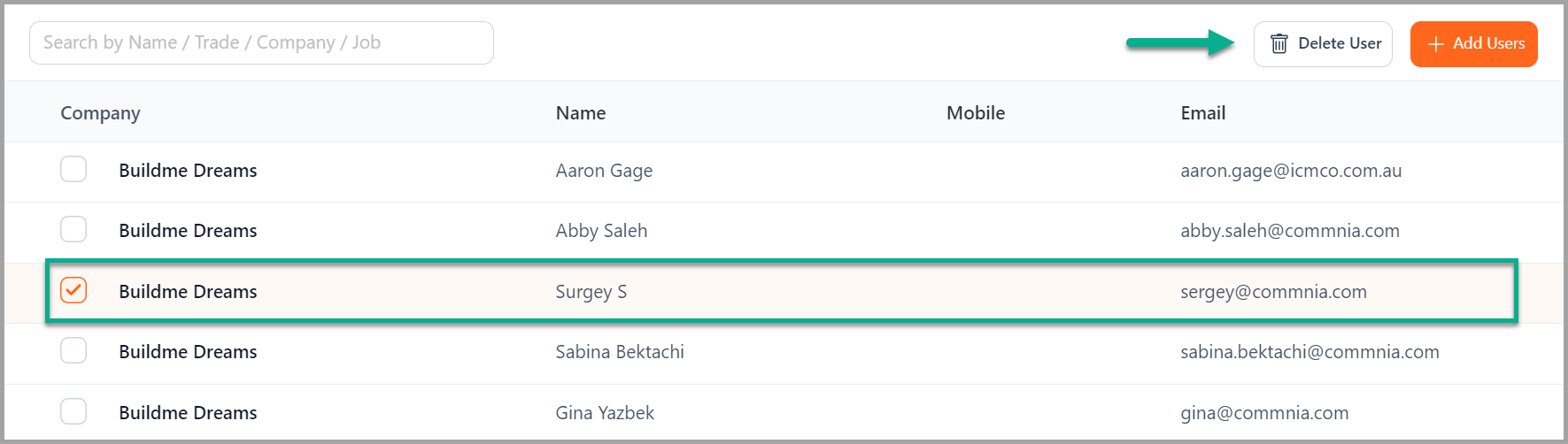Click the sergey@commnia.com email address
Viewport: 1568px width, 444px height.
[x=1273, y=292]
